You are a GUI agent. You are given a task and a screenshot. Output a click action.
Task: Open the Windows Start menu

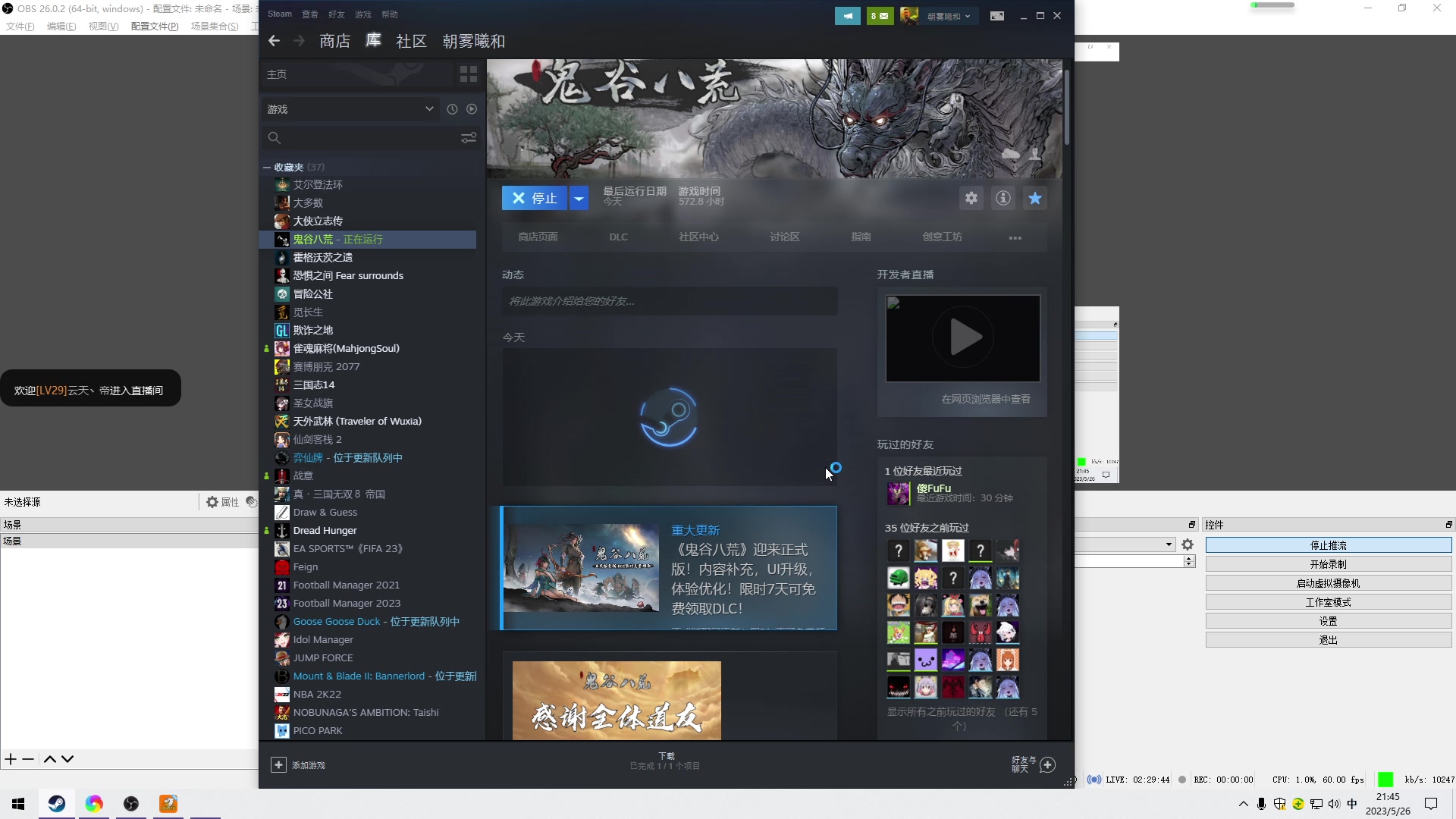tap(19, 804)
